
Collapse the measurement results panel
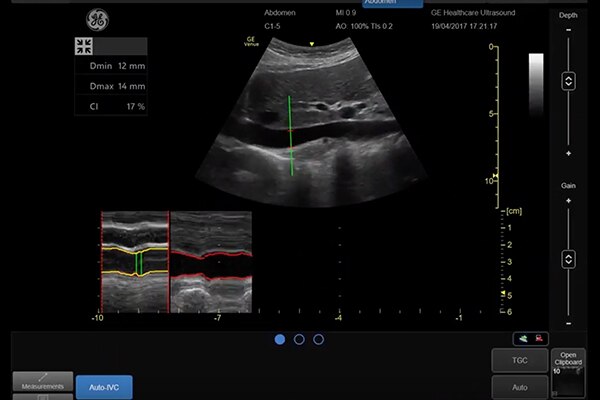pyautogui.click(x=84, y=46)
